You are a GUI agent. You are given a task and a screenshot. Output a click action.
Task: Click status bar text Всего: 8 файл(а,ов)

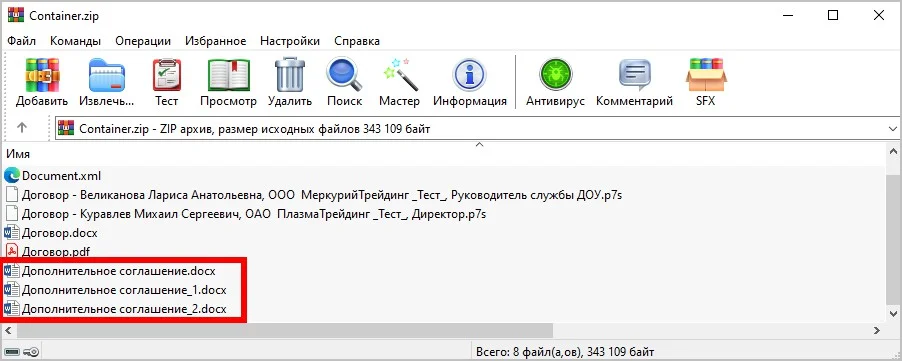[x=565, y=351]
